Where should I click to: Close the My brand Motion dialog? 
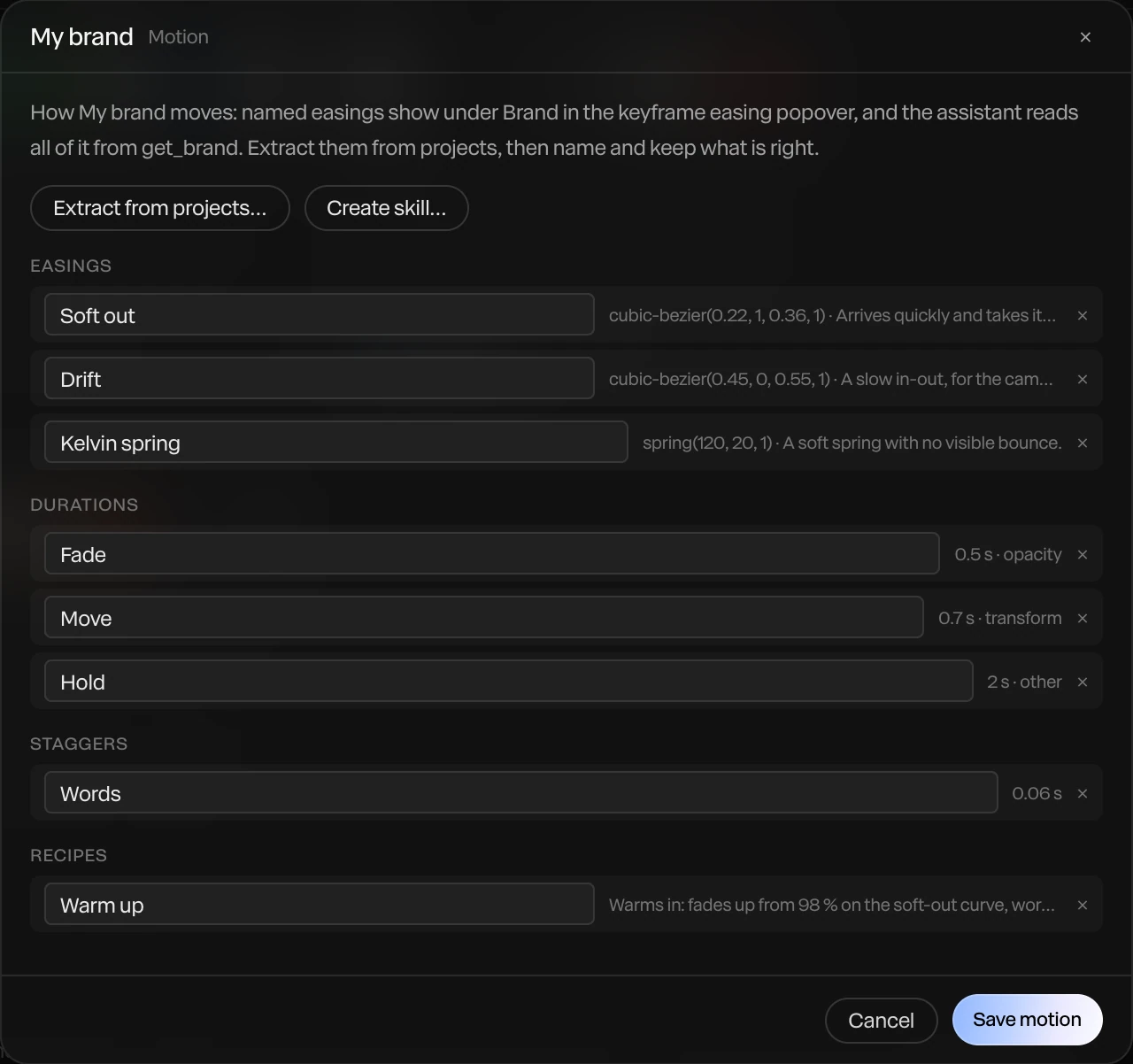click(1085, 37)
